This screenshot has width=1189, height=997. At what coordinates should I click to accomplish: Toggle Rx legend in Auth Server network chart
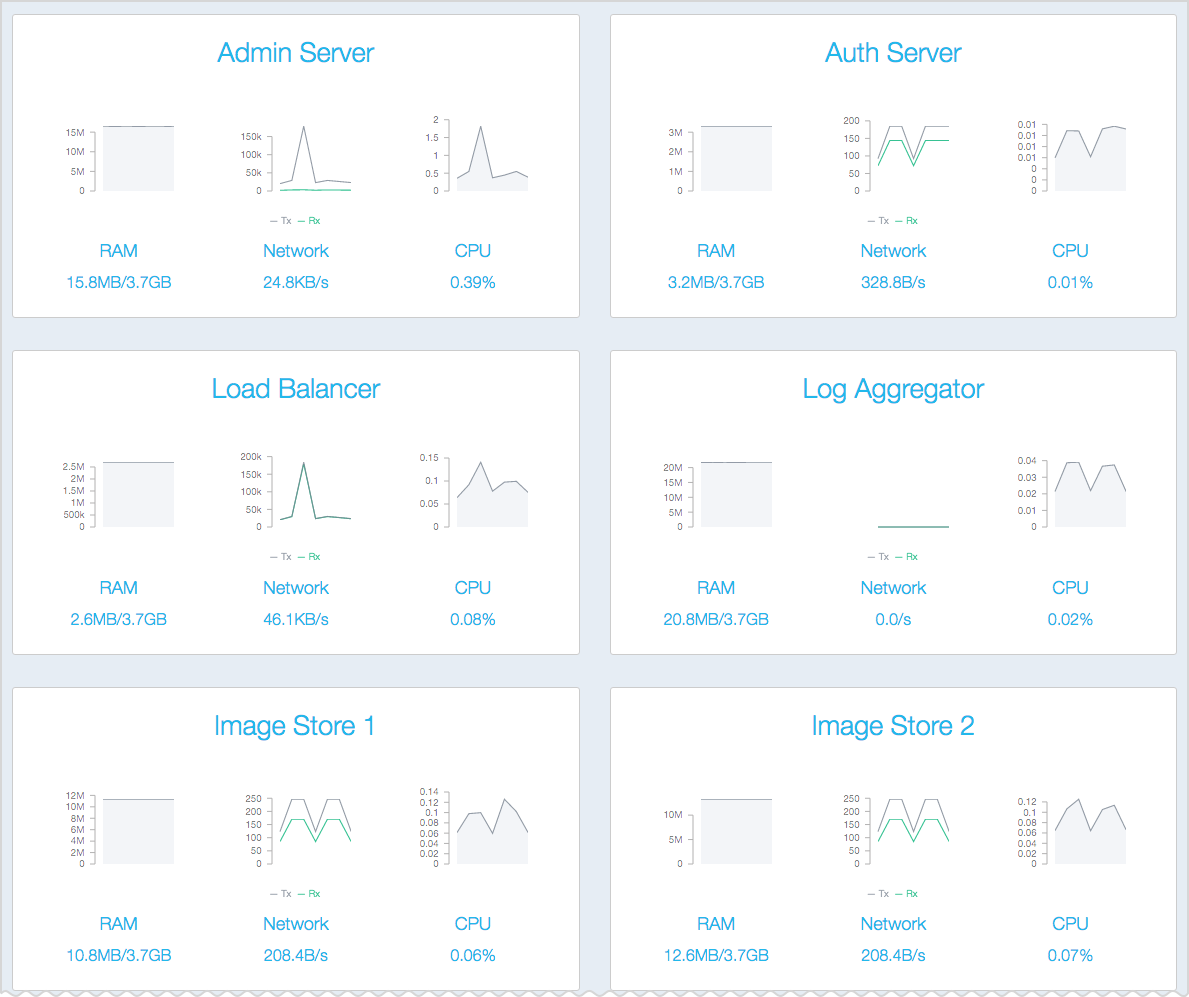click(907, 220)
